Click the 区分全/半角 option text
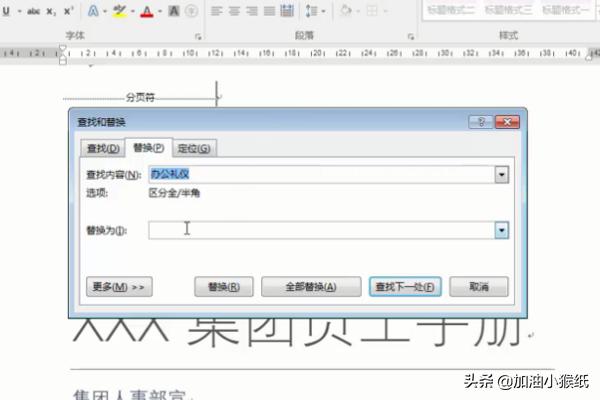The image size is (600, 400). [x=174, y=193]
